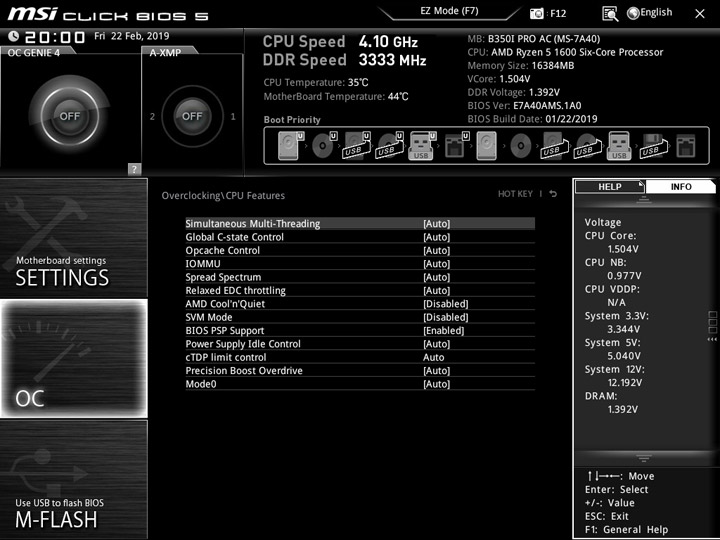The height and width of the screenshot is (540, 720).
Task: Switch to the HELP tab
Action: click(609, 186)
